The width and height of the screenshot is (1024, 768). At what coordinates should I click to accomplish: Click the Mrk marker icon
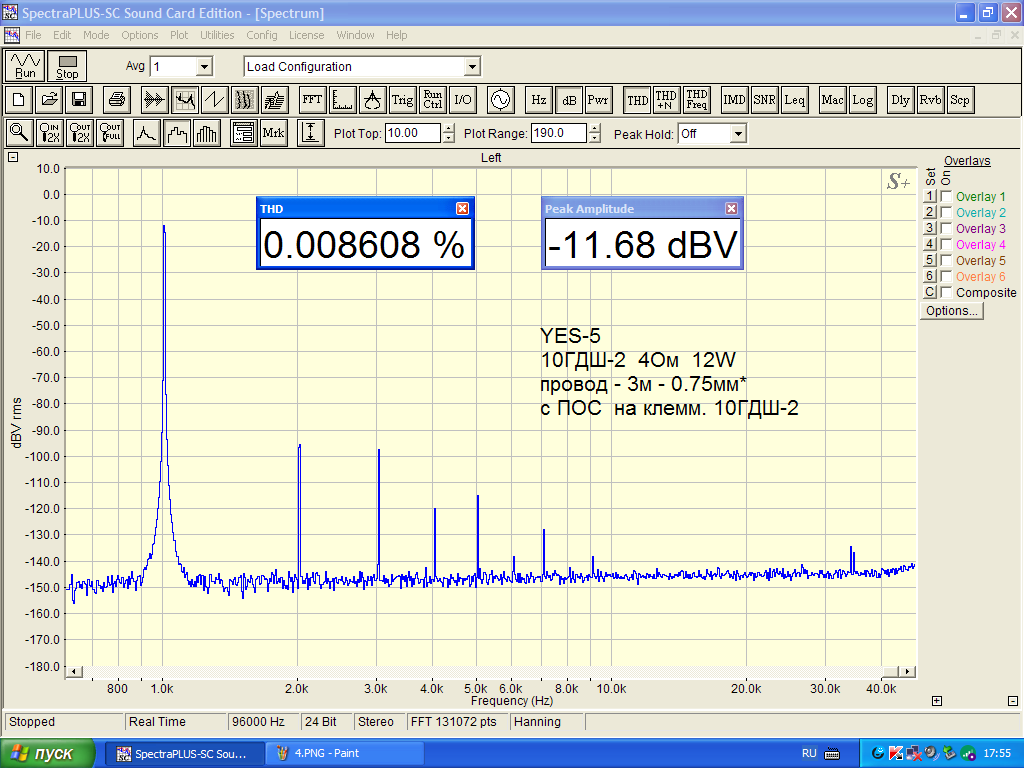point(273,133)
